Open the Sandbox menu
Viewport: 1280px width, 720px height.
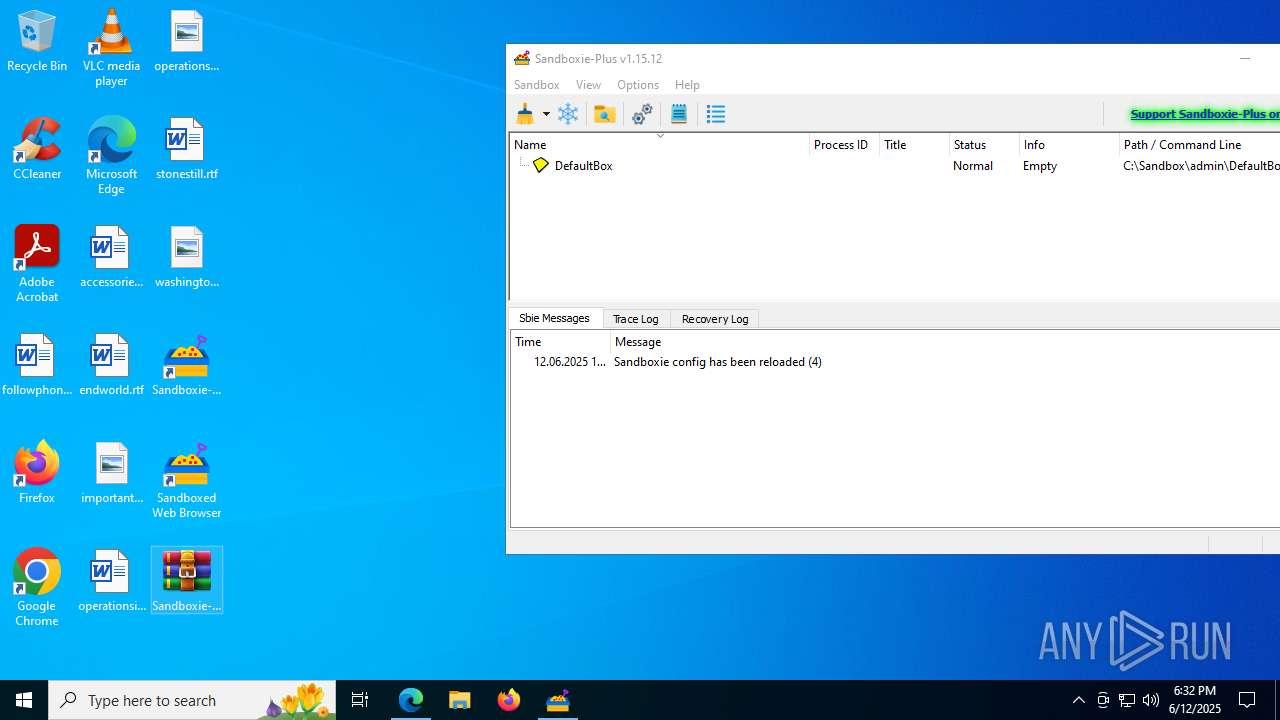537,85
